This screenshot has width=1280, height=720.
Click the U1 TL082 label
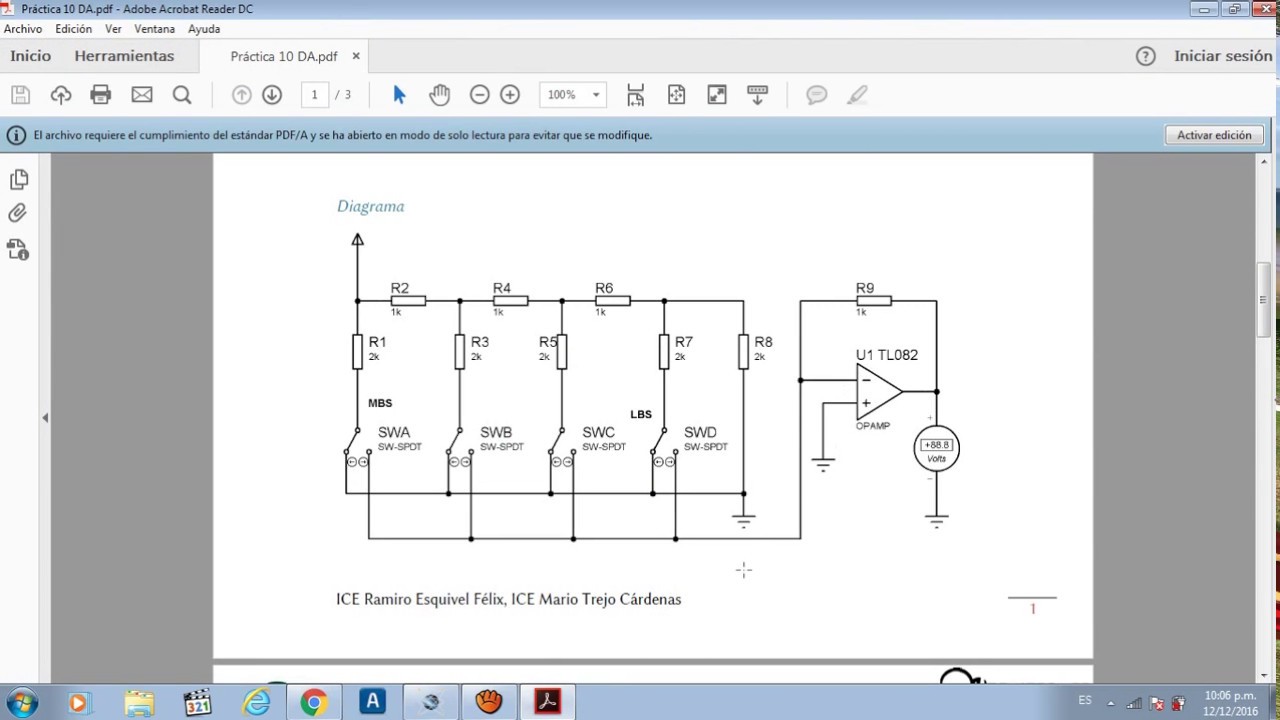click(x=886, y=355)
